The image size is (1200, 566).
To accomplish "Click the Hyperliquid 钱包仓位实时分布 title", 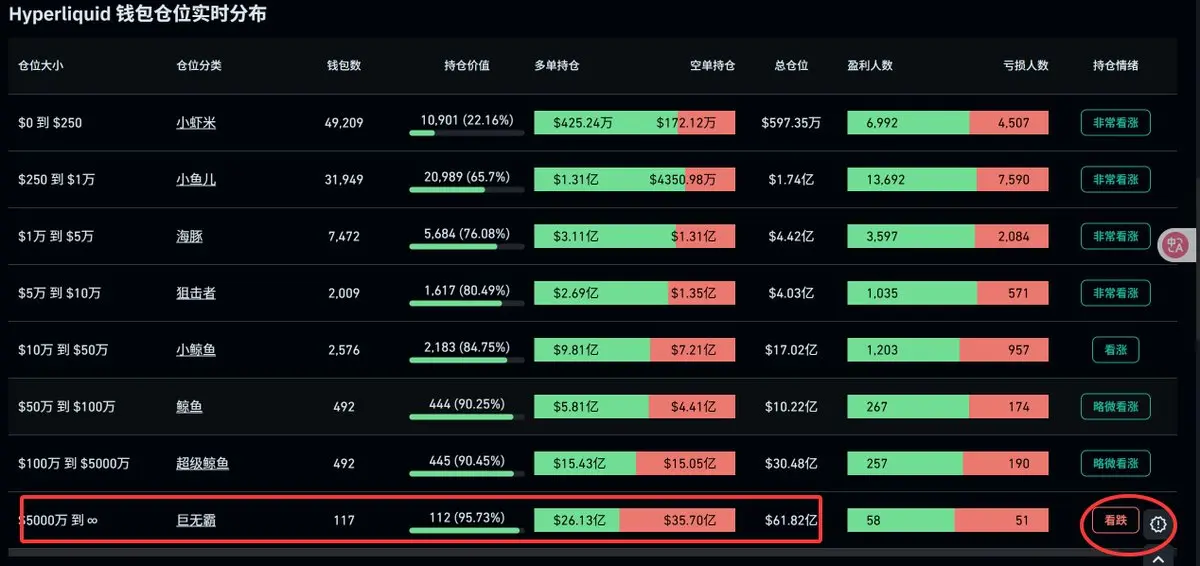I will click(x=137, y=14).
